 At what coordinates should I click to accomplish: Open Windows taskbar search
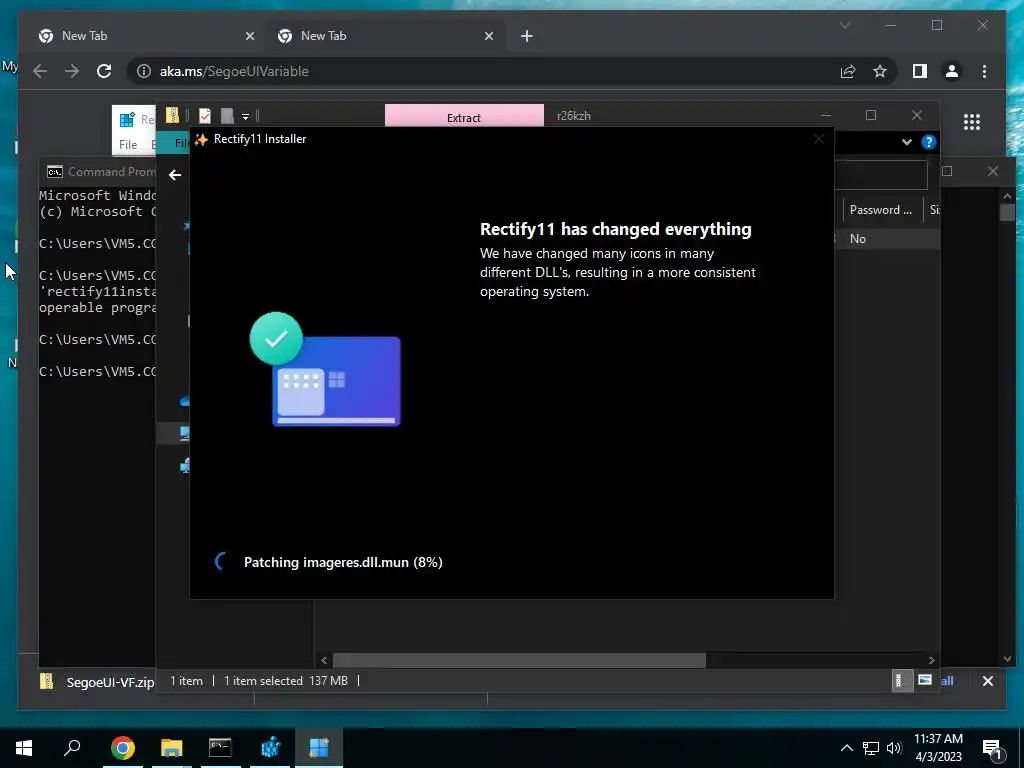(x=72, y=748)
